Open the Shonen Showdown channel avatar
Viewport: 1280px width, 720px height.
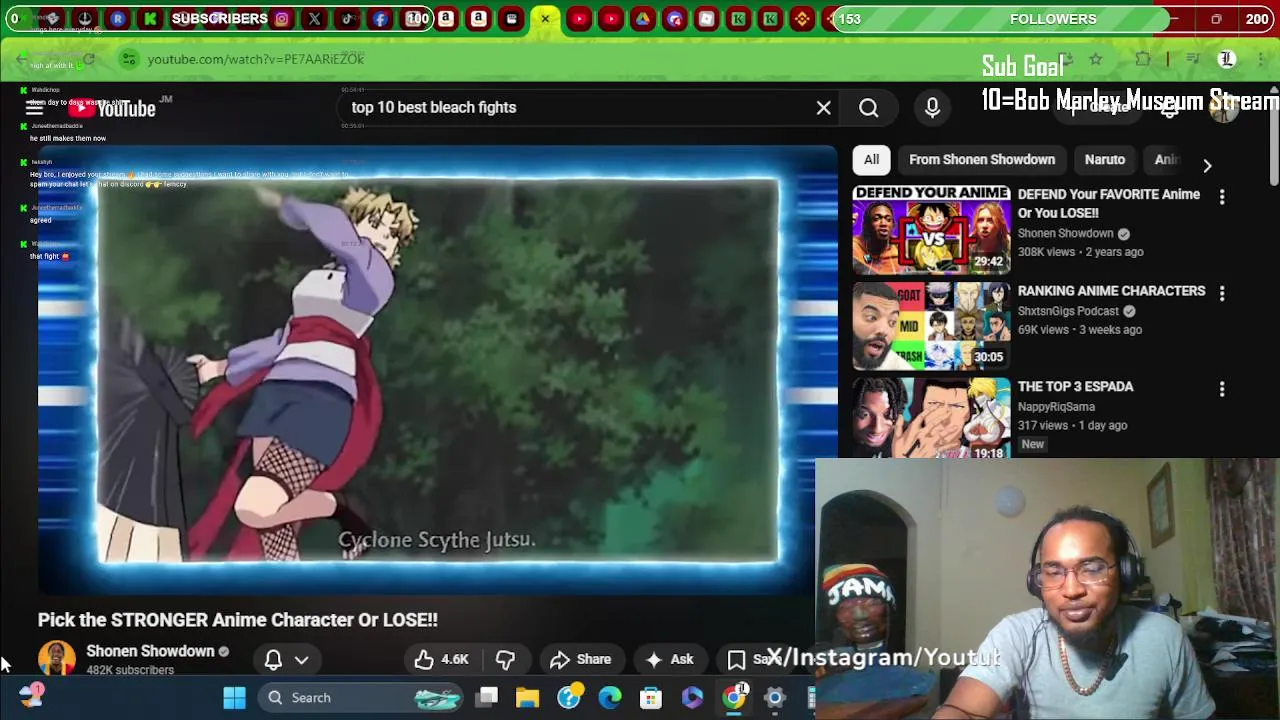(57, 659)
